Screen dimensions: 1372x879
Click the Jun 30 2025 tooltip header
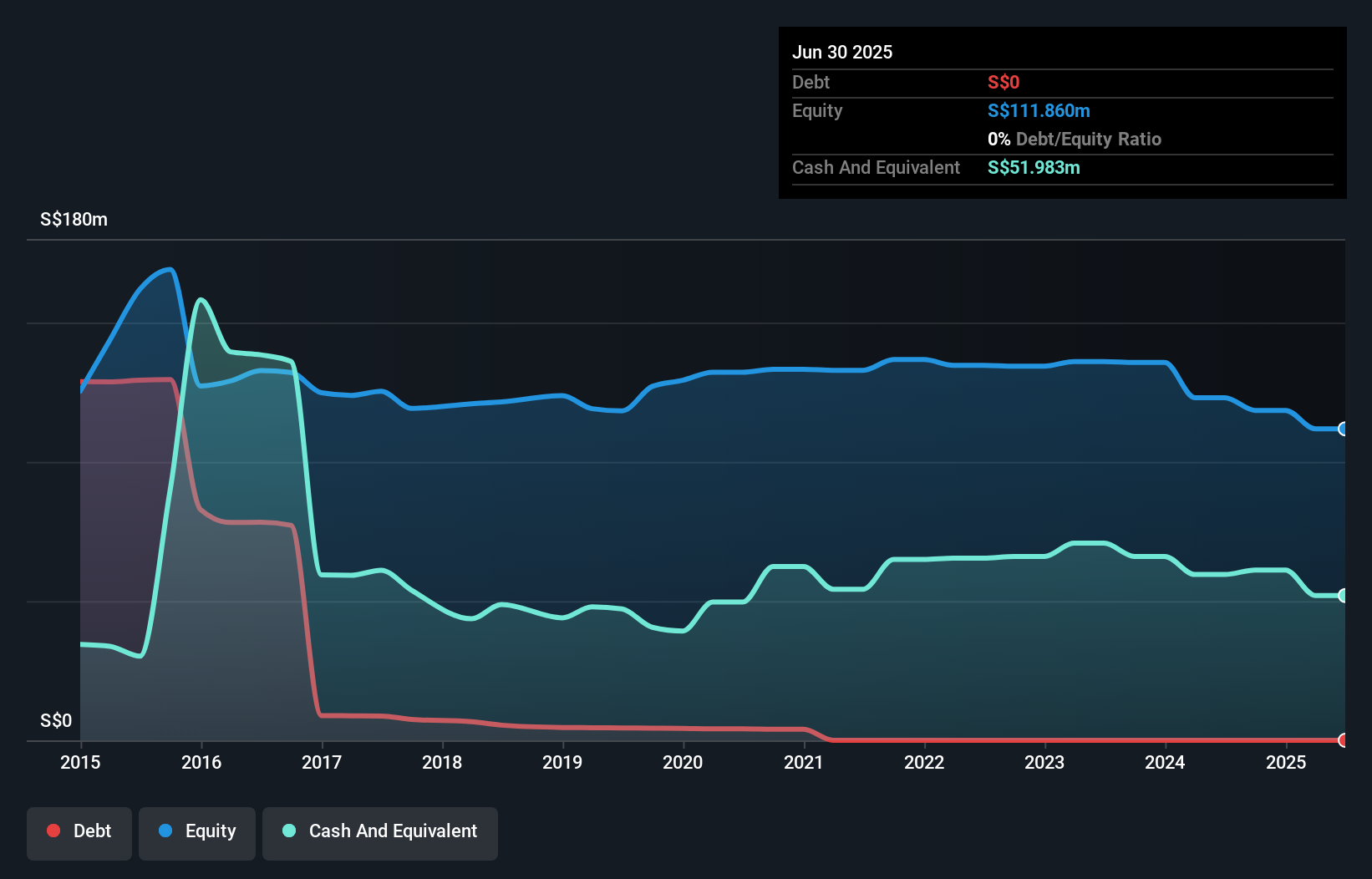842,52
